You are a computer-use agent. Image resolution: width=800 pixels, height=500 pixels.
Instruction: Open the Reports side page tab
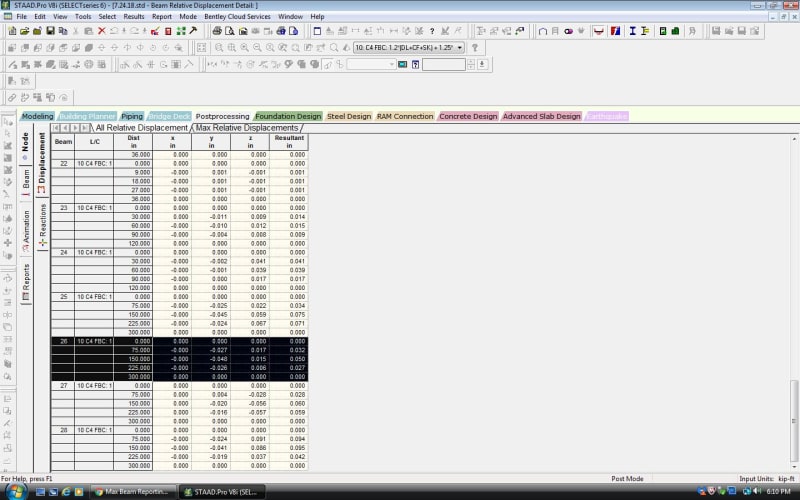(26, 282)
